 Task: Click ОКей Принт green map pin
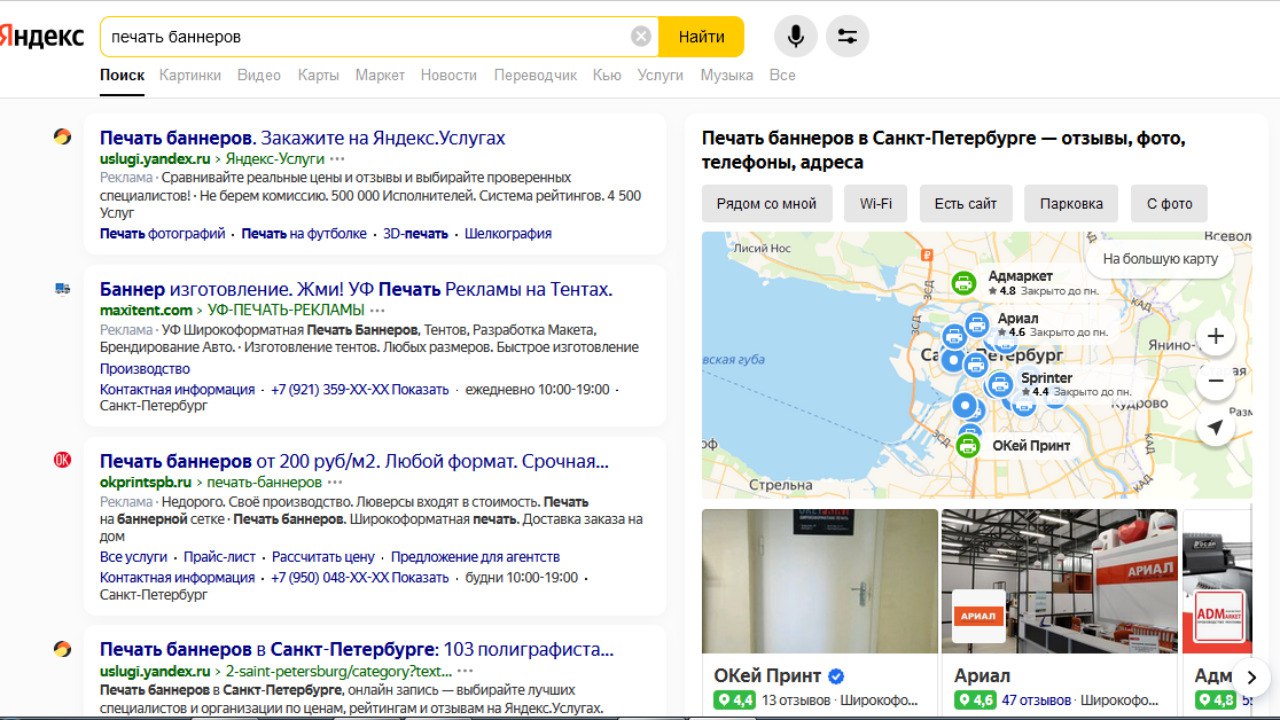point(967,446)
